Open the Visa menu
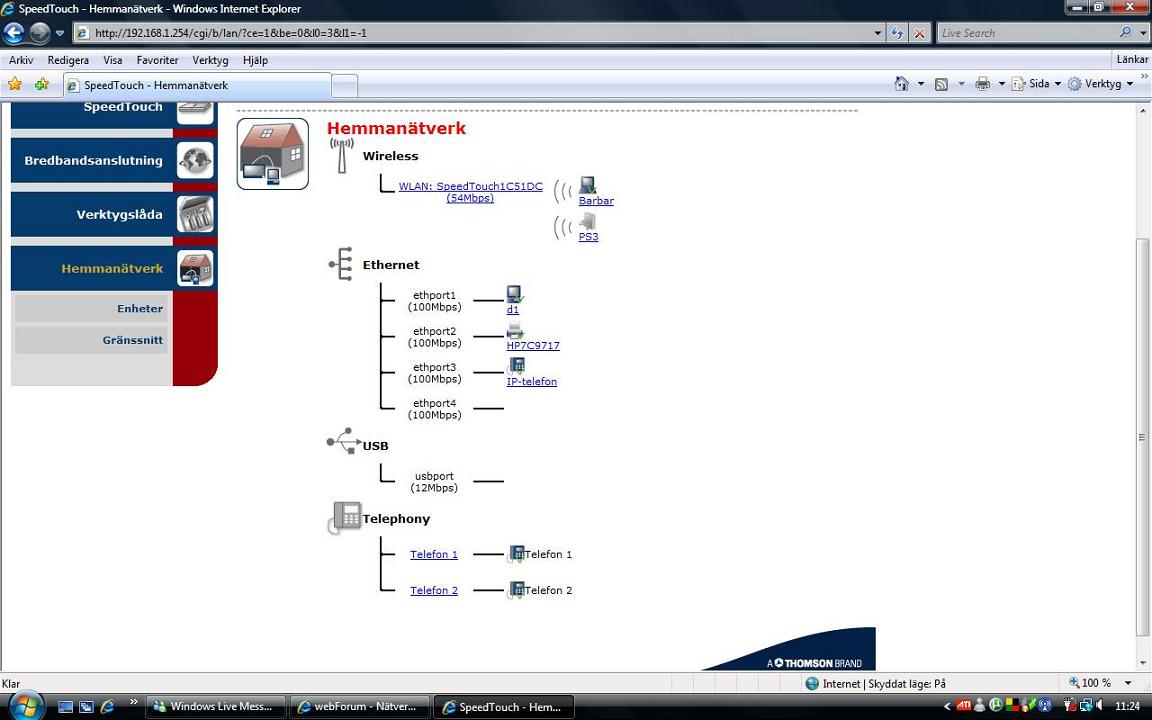This screenshot has height=720, width=1152. pos(112,60)
